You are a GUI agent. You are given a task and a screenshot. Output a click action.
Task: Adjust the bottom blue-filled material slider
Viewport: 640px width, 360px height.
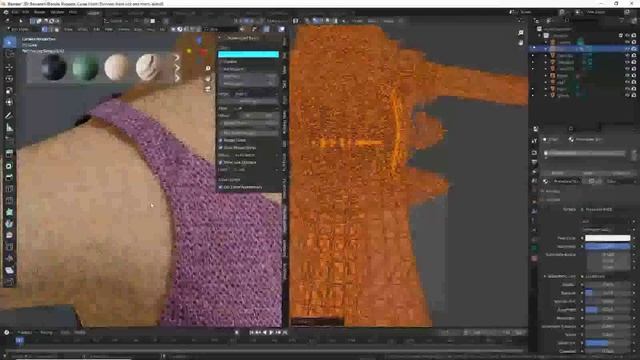coord(607,343)
